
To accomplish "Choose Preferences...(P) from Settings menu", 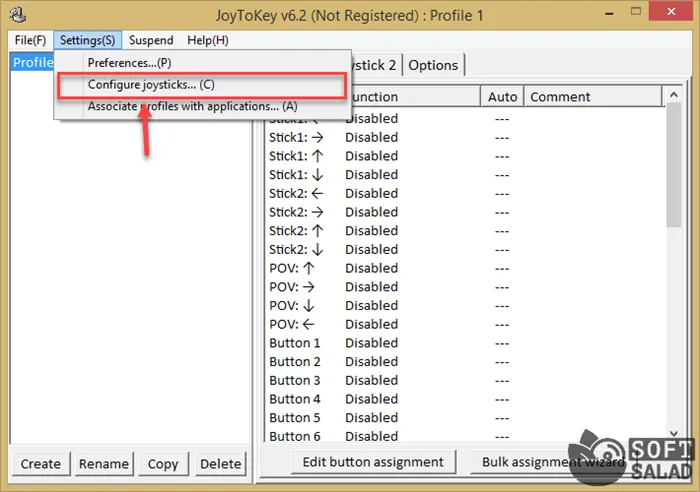I will click(x=202, y=63).
